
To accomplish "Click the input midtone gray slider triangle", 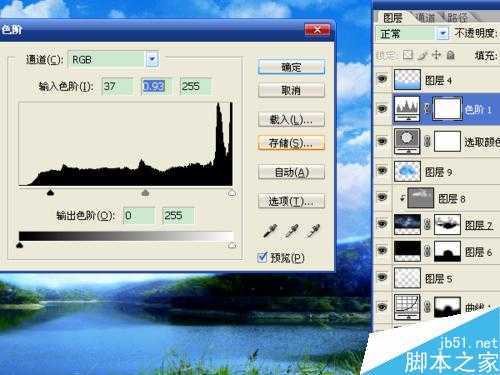I will click(x=145, y=192).
